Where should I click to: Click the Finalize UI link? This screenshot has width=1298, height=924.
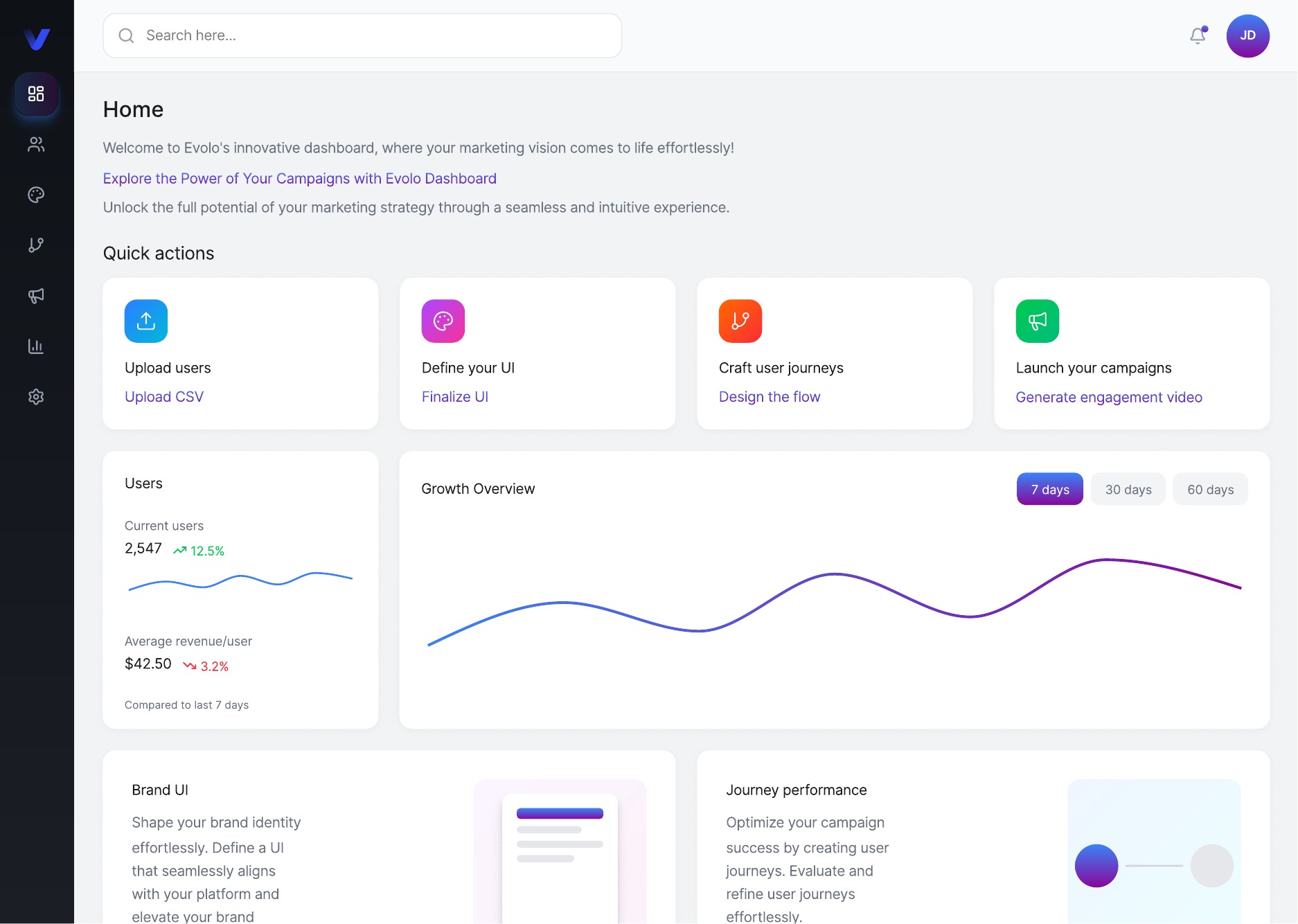[455, 397]
